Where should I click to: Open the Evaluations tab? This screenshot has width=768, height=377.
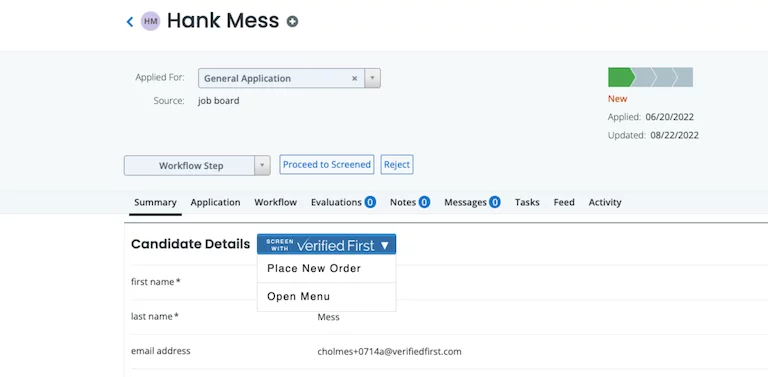(343, 202)
